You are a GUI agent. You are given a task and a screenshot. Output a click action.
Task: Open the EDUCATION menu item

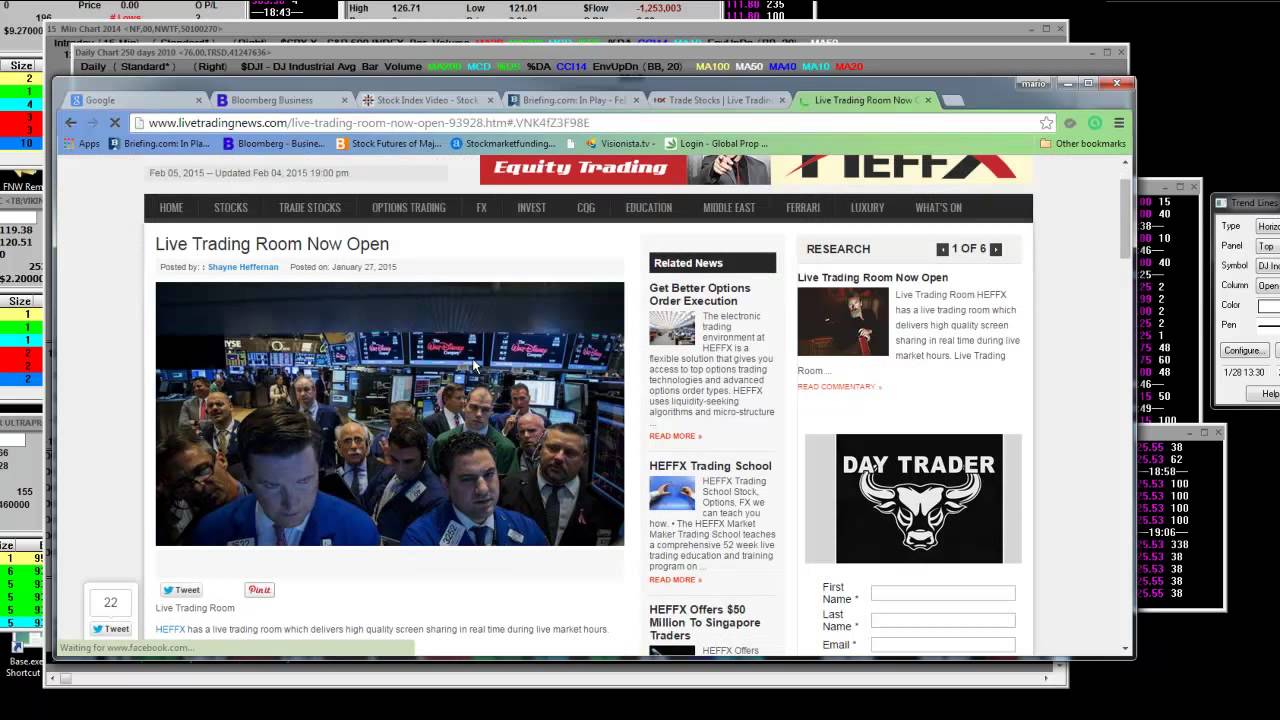click(648, 208)
